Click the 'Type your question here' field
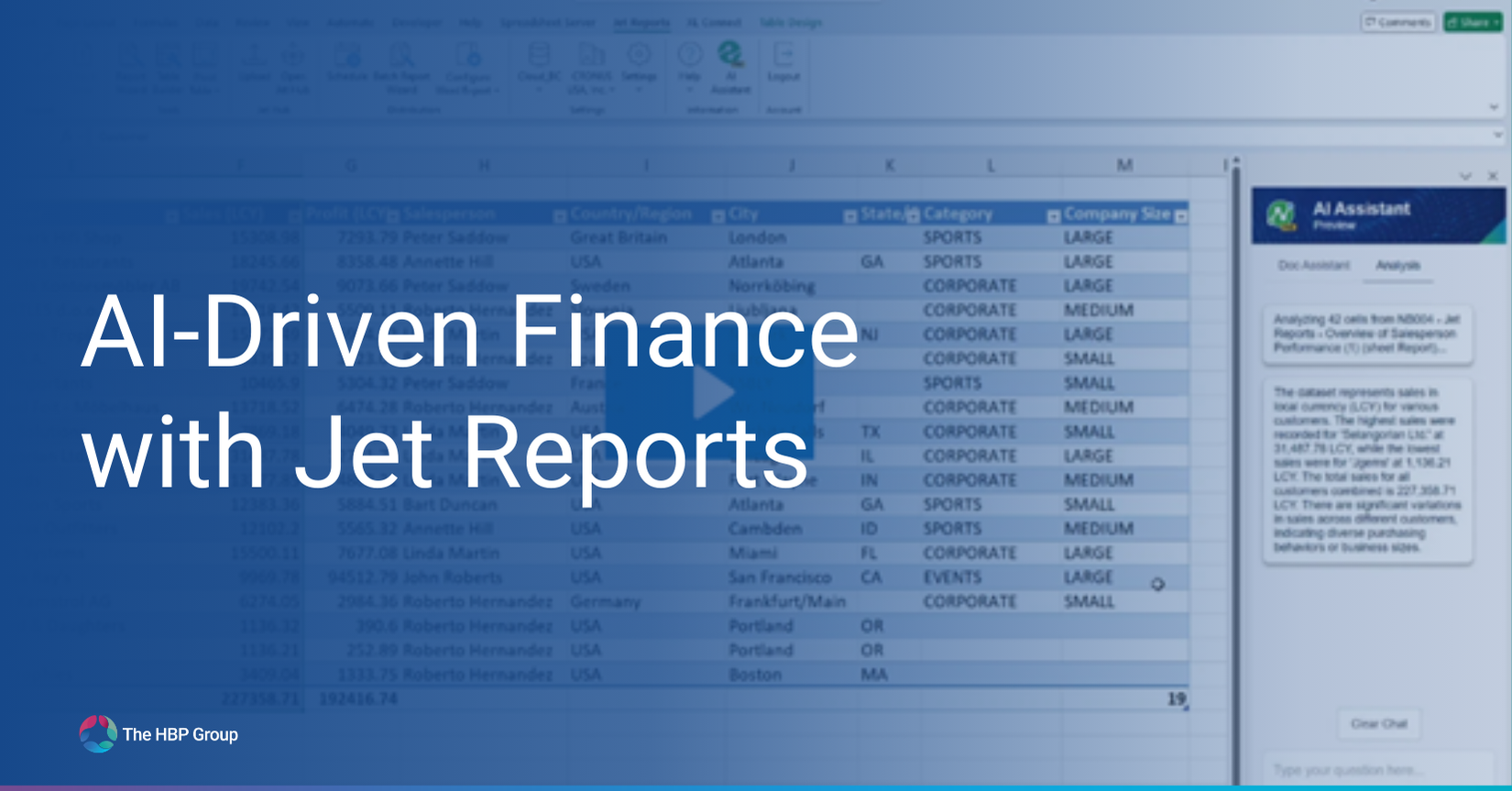This screenshot has width=1512, height=791. point(1379,770)
